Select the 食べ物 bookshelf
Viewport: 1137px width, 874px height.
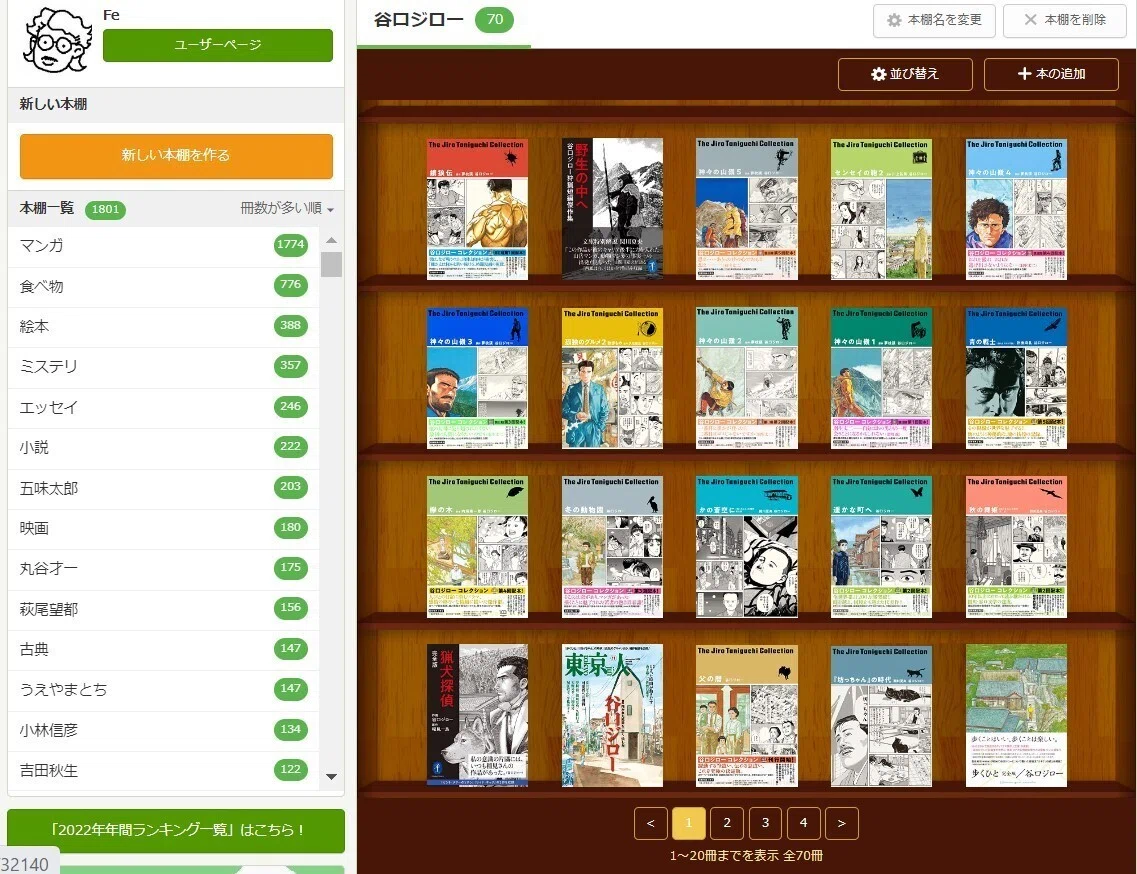163,286
